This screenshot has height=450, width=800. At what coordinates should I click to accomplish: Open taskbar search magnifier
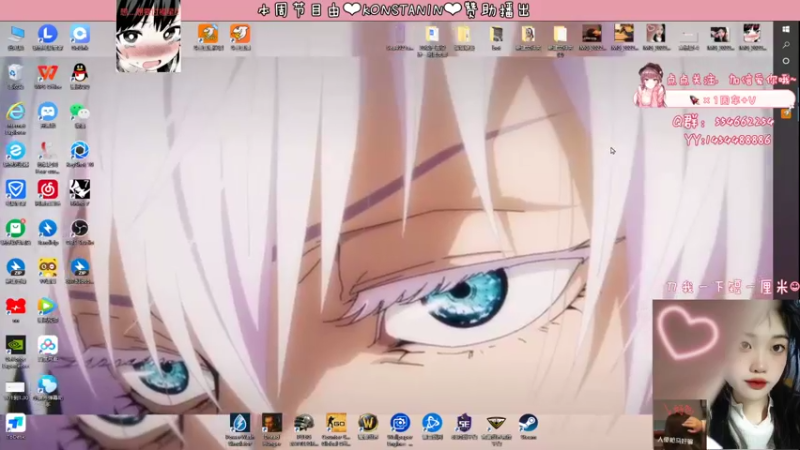point(786,45)
